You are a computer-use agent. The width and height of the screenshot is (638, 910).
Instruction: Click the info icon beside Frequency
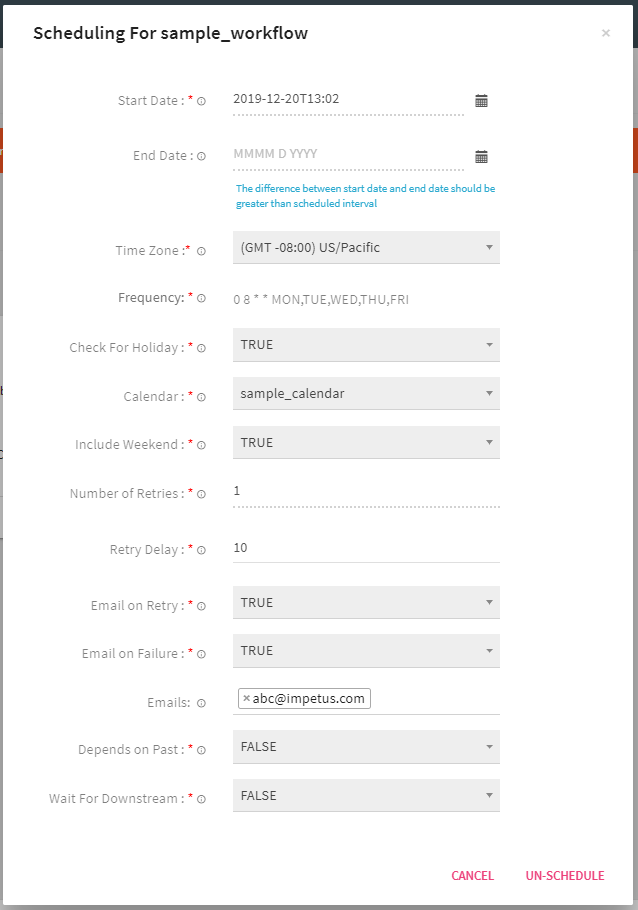(x=201, y=298)
